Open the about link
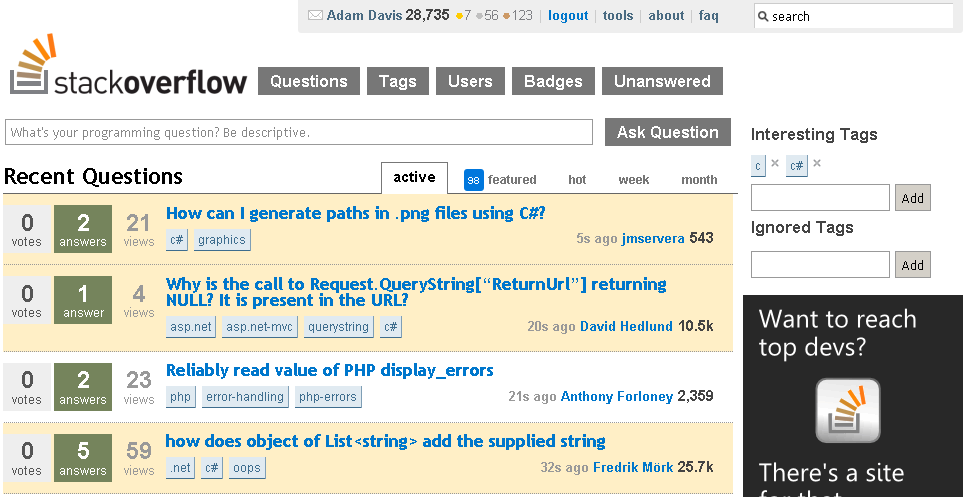Viewport: 966px width, 497px height. [x=666, y=15]
